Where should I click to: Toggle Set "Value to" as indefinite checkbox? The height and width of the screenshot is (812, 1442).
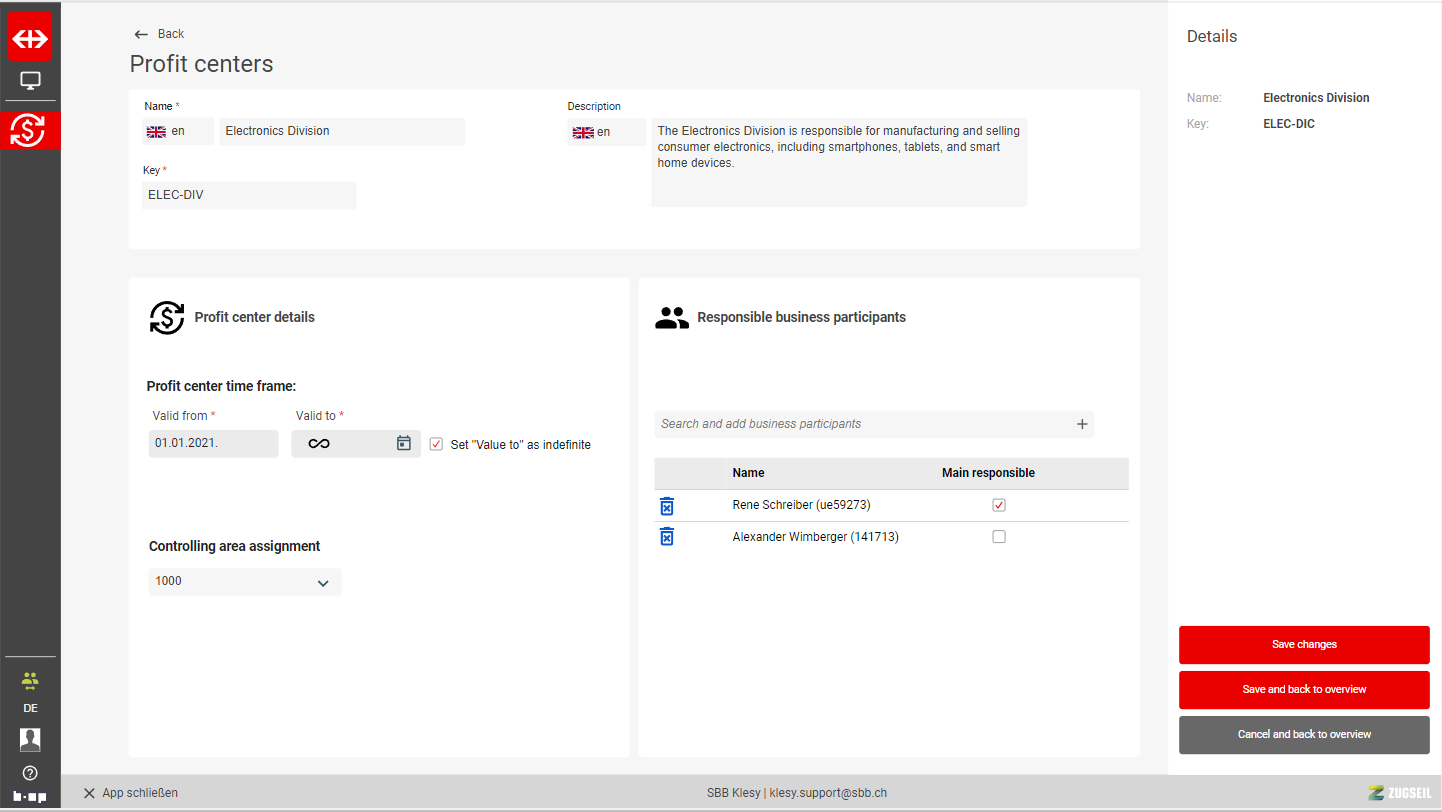pos(436,444)
